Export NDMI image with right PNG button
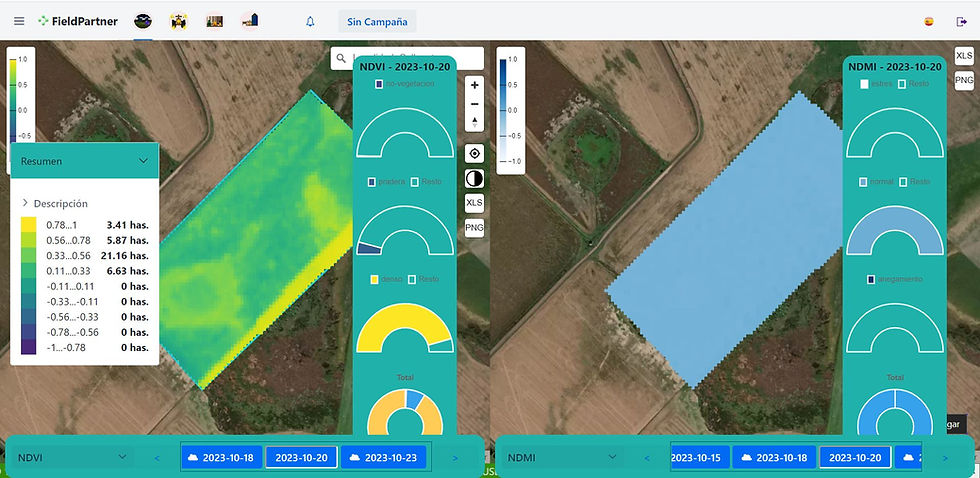 (x=964, y=81)
